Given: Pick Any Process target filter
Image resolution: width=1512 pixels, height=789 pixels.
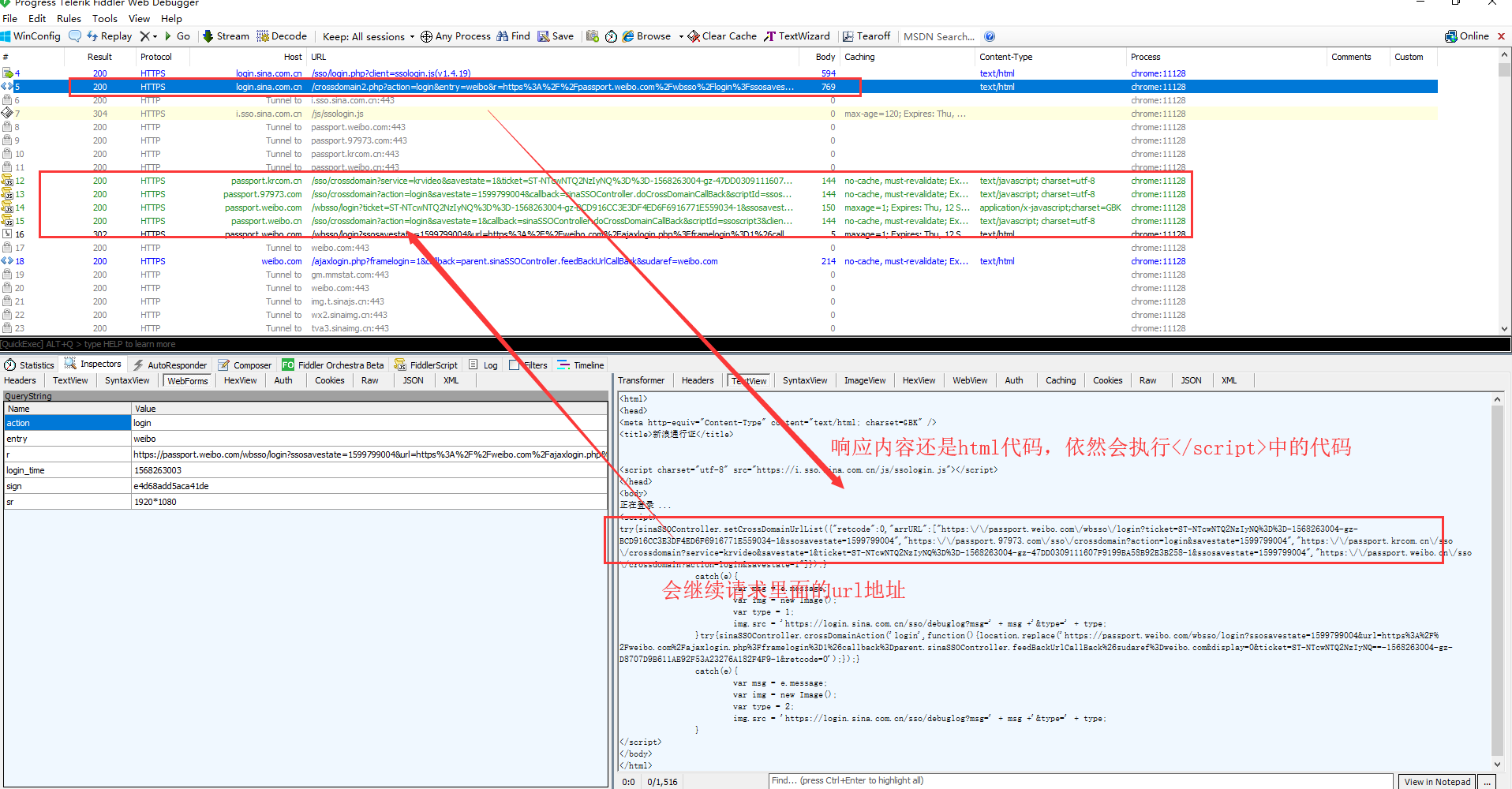Looking at the screenshot, I should pos(455,36).
